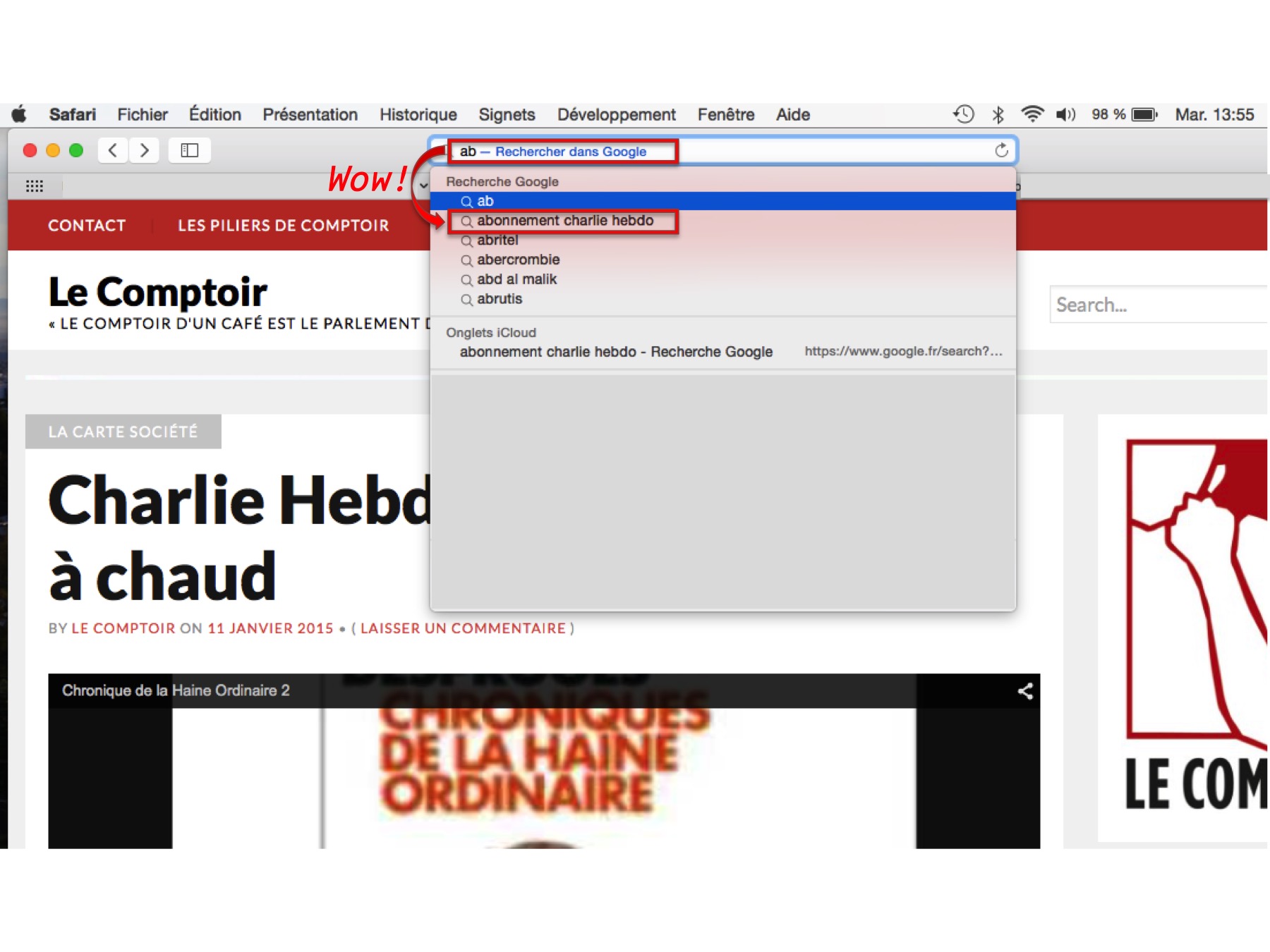Click the forward navigation arrow

click(x=145, y=150)
